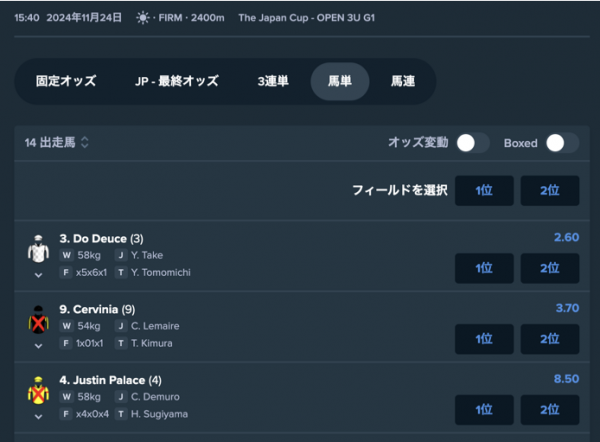Select 1位 for Do Deuce
Screen dimensions: 600x442
click(484, 268)
